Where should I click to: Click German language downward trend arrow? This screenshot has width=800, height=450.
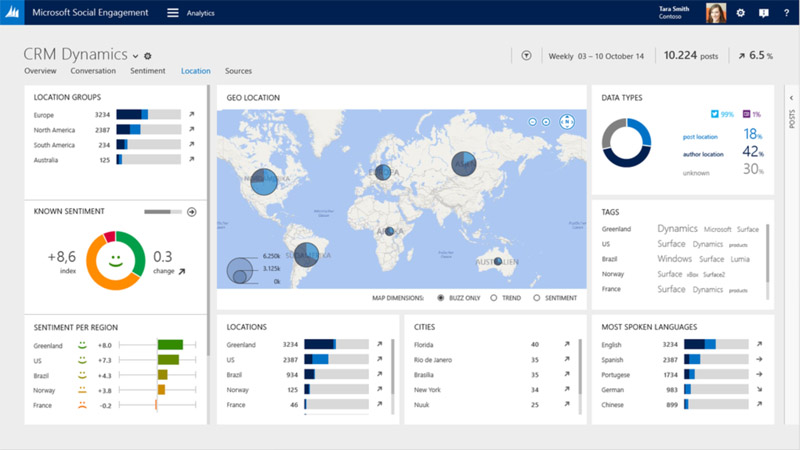[759, 389]
